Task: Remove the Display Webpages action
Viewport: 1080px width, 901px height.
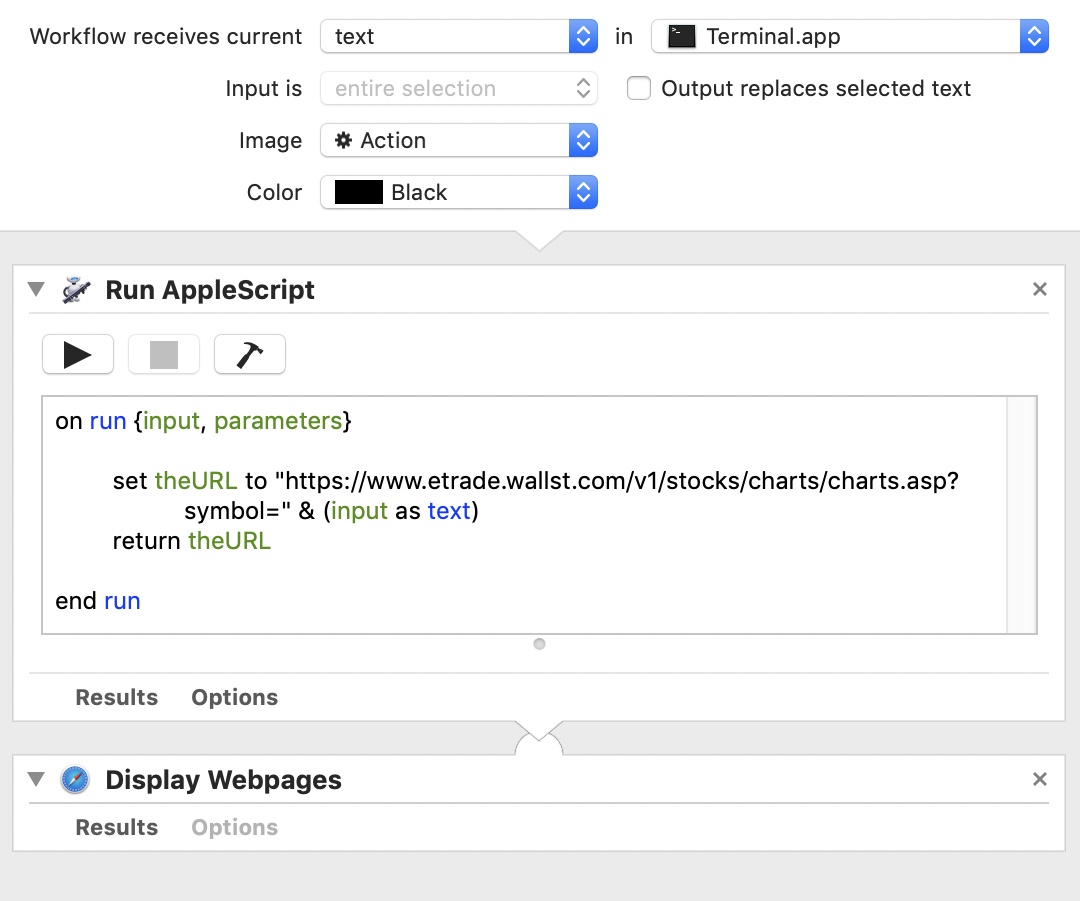Action: [x=1039, y=779]
